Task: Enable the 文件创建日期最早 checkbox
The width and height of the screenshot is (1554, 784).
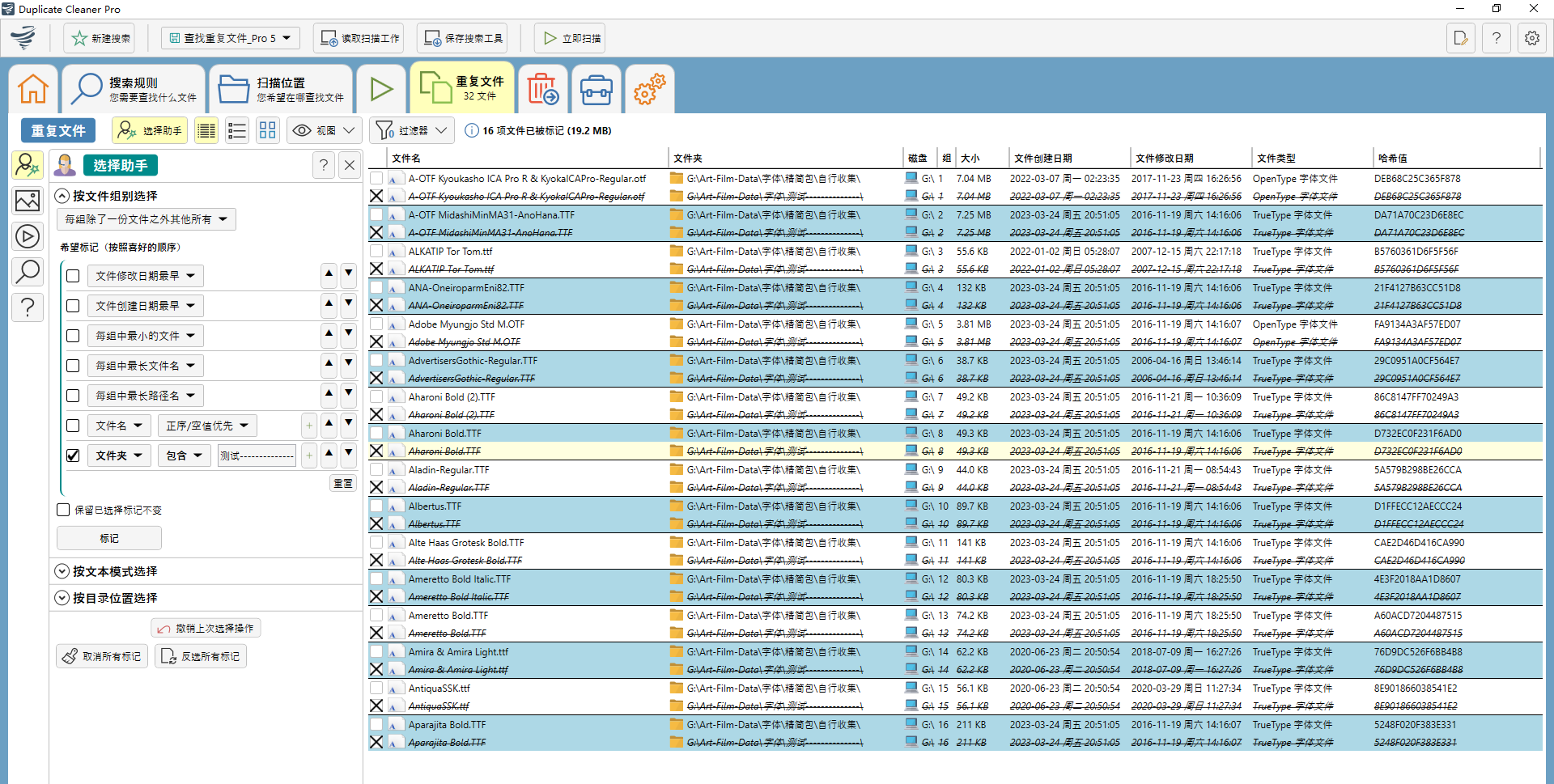Action: pyautogui.click(x=73, y=306)
